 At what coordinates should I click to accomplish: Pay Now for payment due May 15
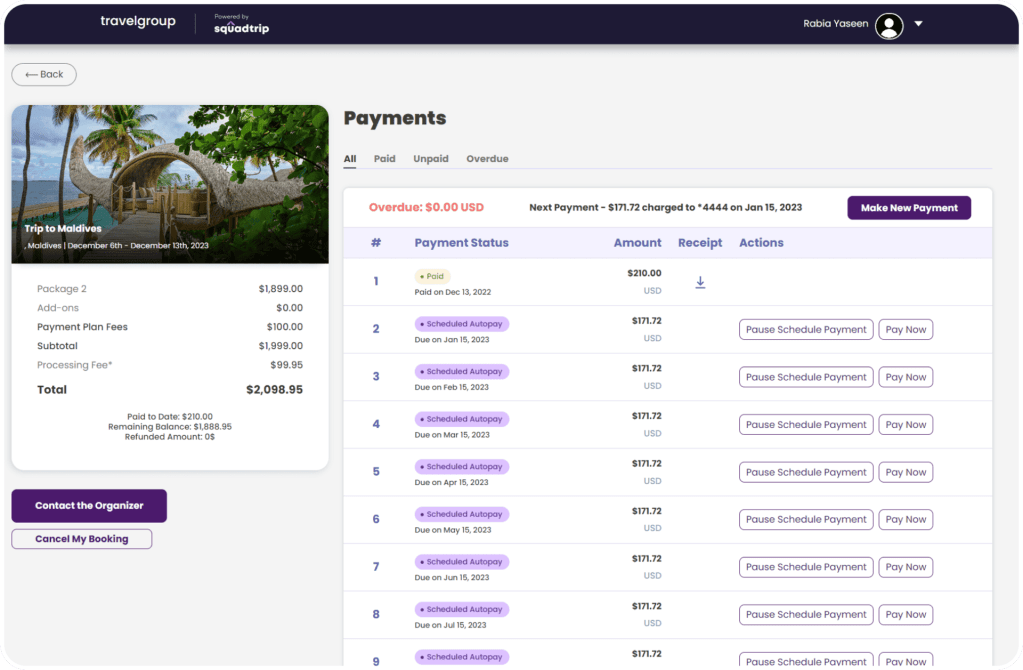(905, 520)
